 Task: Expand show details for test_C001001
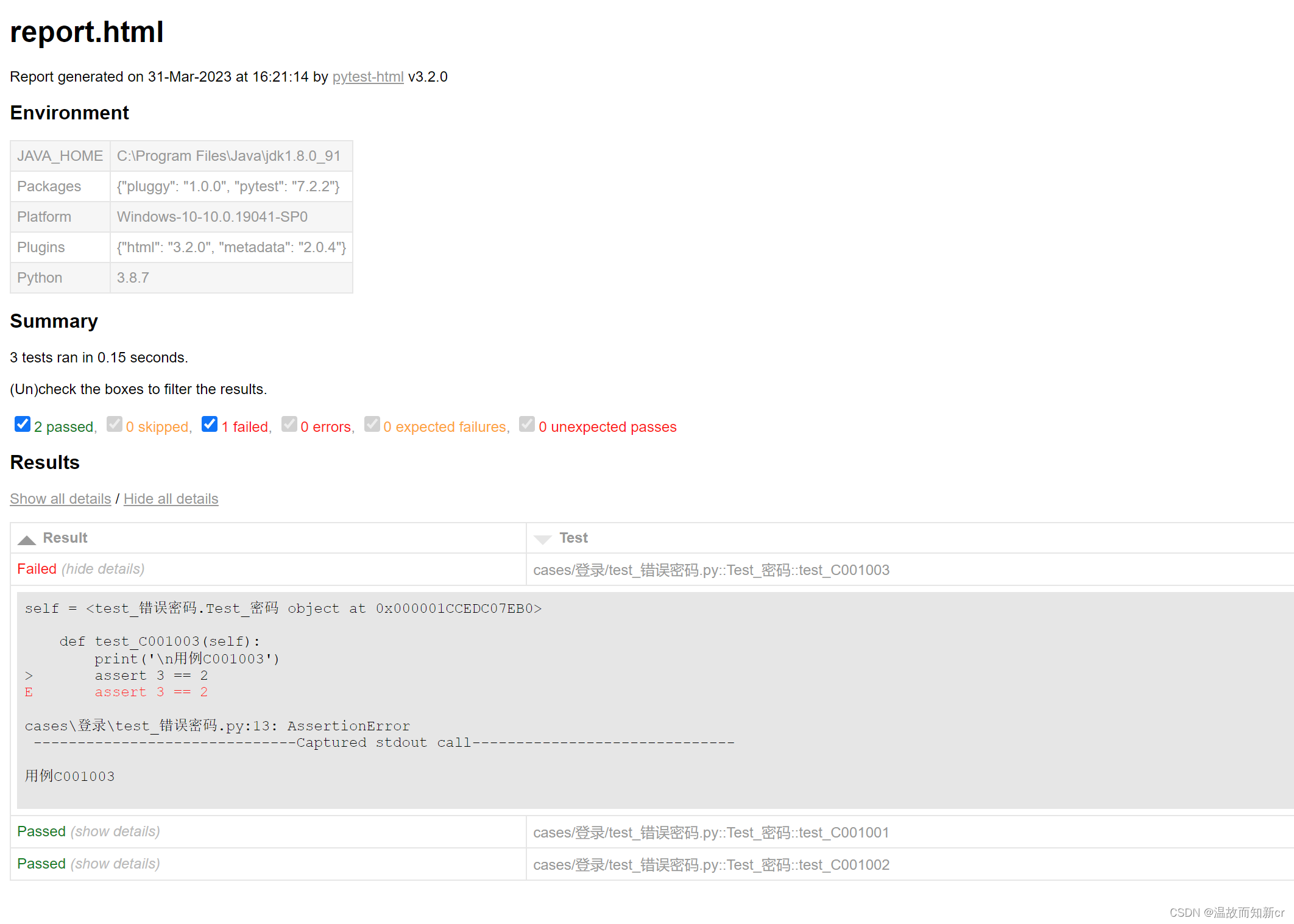(x=115, y=831)
